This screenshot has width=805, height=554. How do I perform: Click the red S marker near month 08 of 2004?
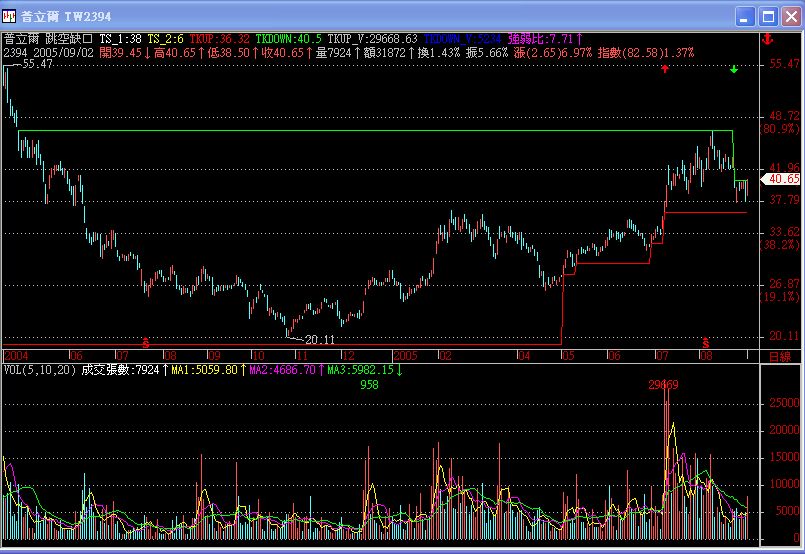coord(146,342)
